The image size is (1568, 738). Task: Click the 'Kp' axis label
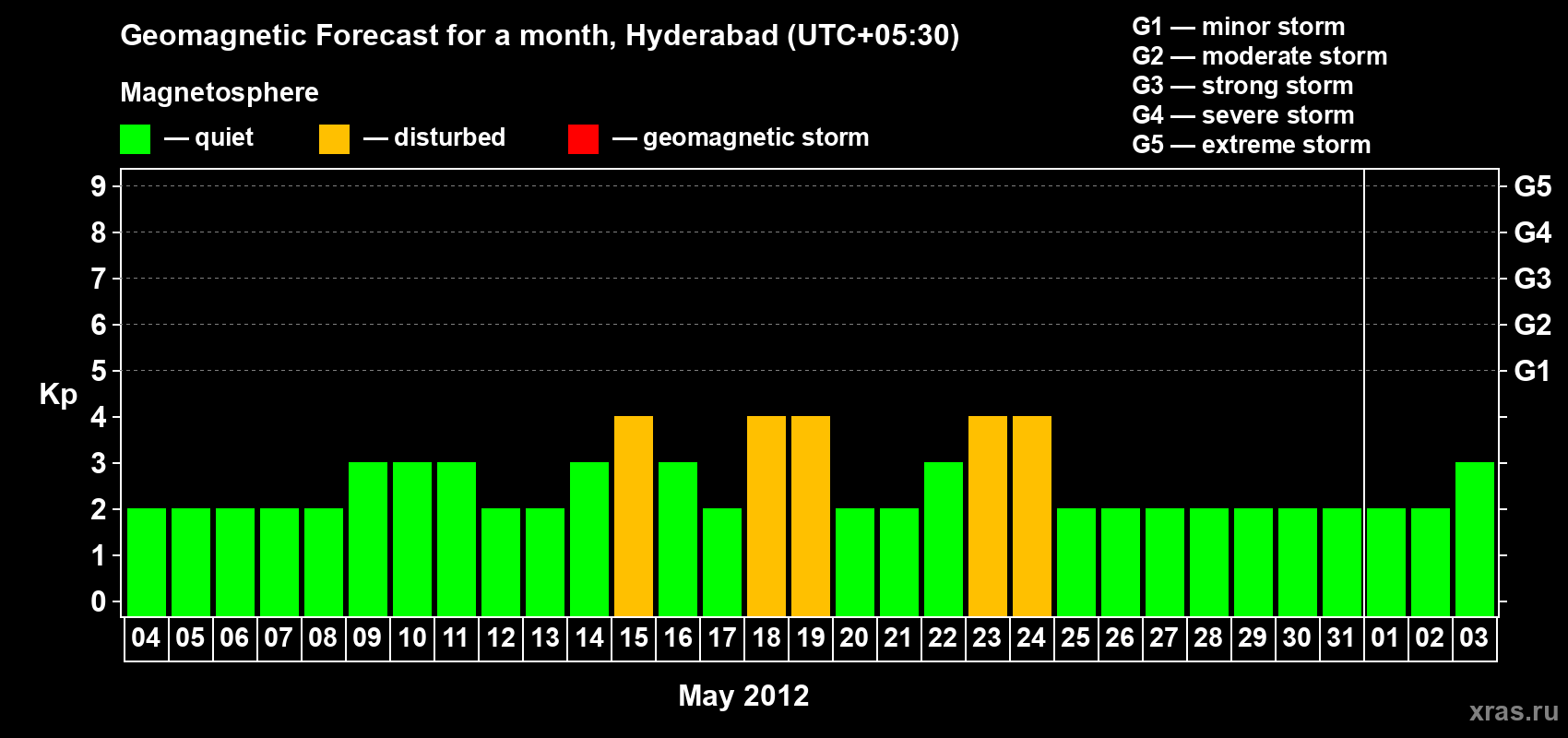(58, 395)
